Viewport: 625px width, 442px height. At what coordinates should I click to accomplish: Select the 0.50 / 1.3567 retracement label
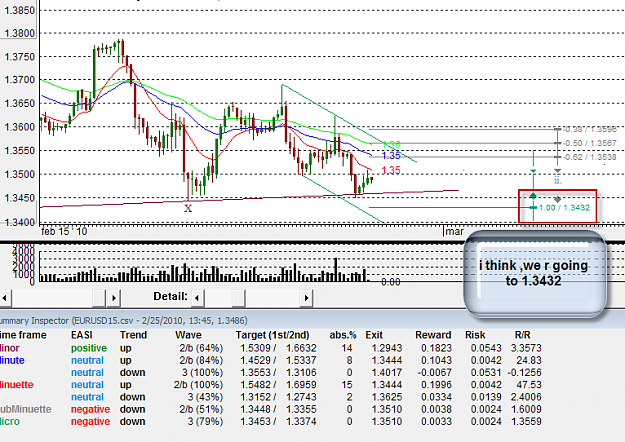pyautogui.click(x=591, y=143)
